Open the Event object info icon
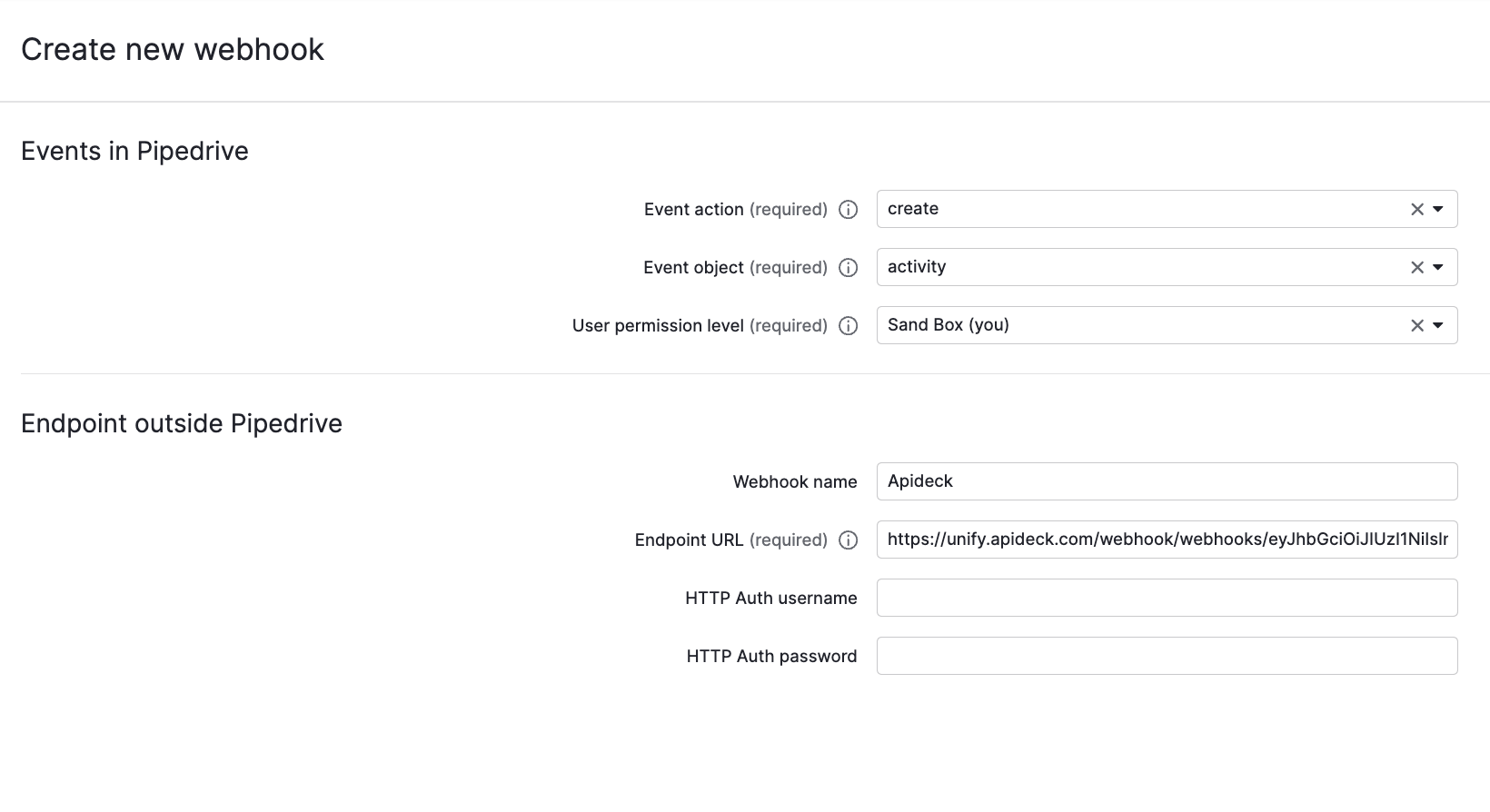The height and width of the screenshot is (812, 1490). click(x=848, y=267)
